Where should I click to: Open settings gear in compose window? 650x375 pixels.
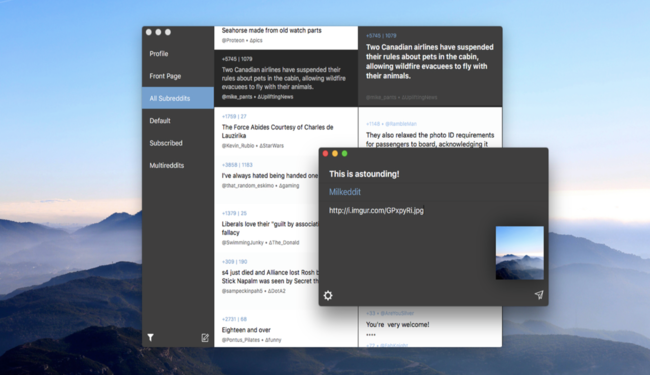pos(328,295)
